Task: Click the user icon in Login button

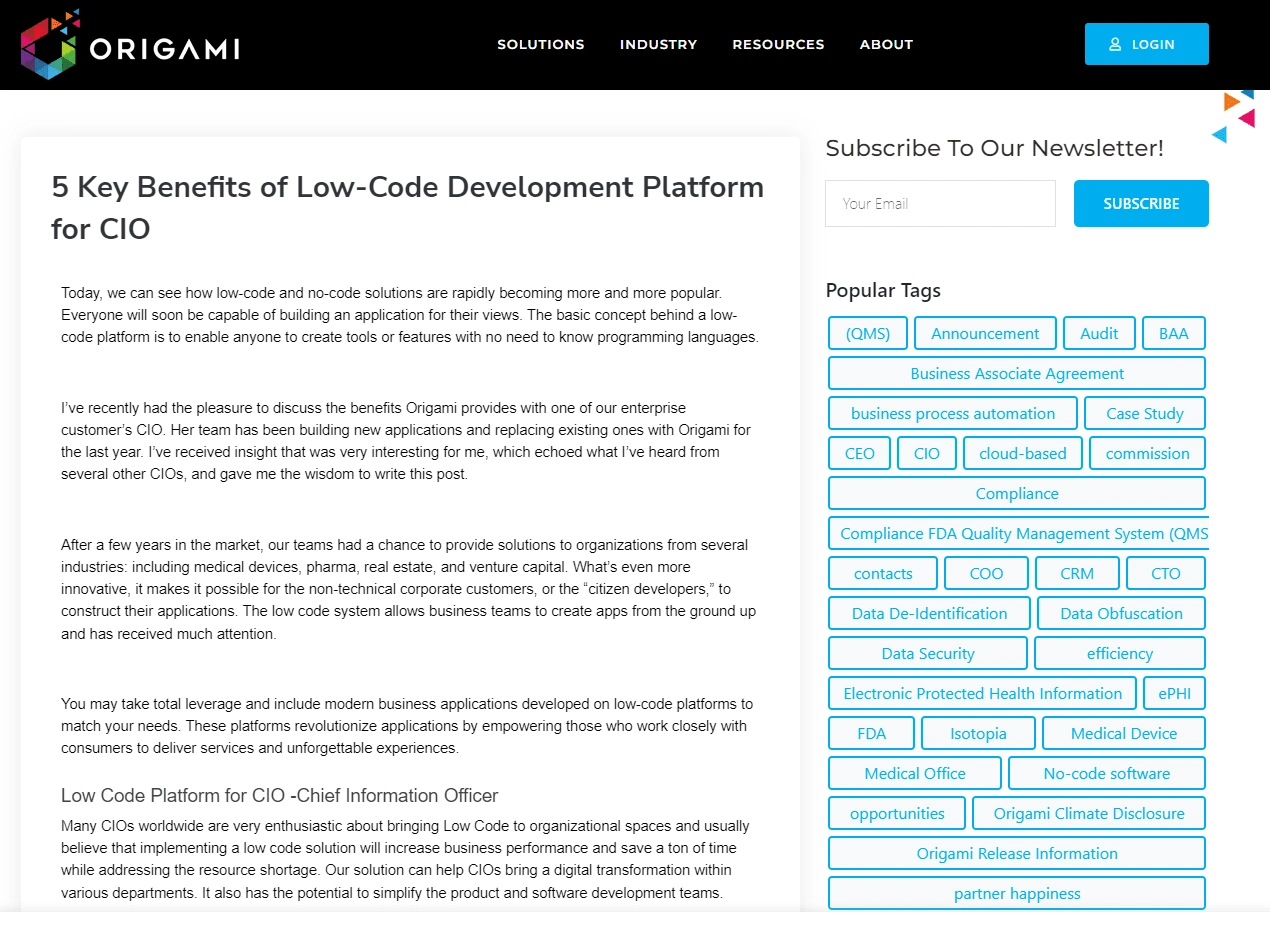Action: click(1115, 44)
